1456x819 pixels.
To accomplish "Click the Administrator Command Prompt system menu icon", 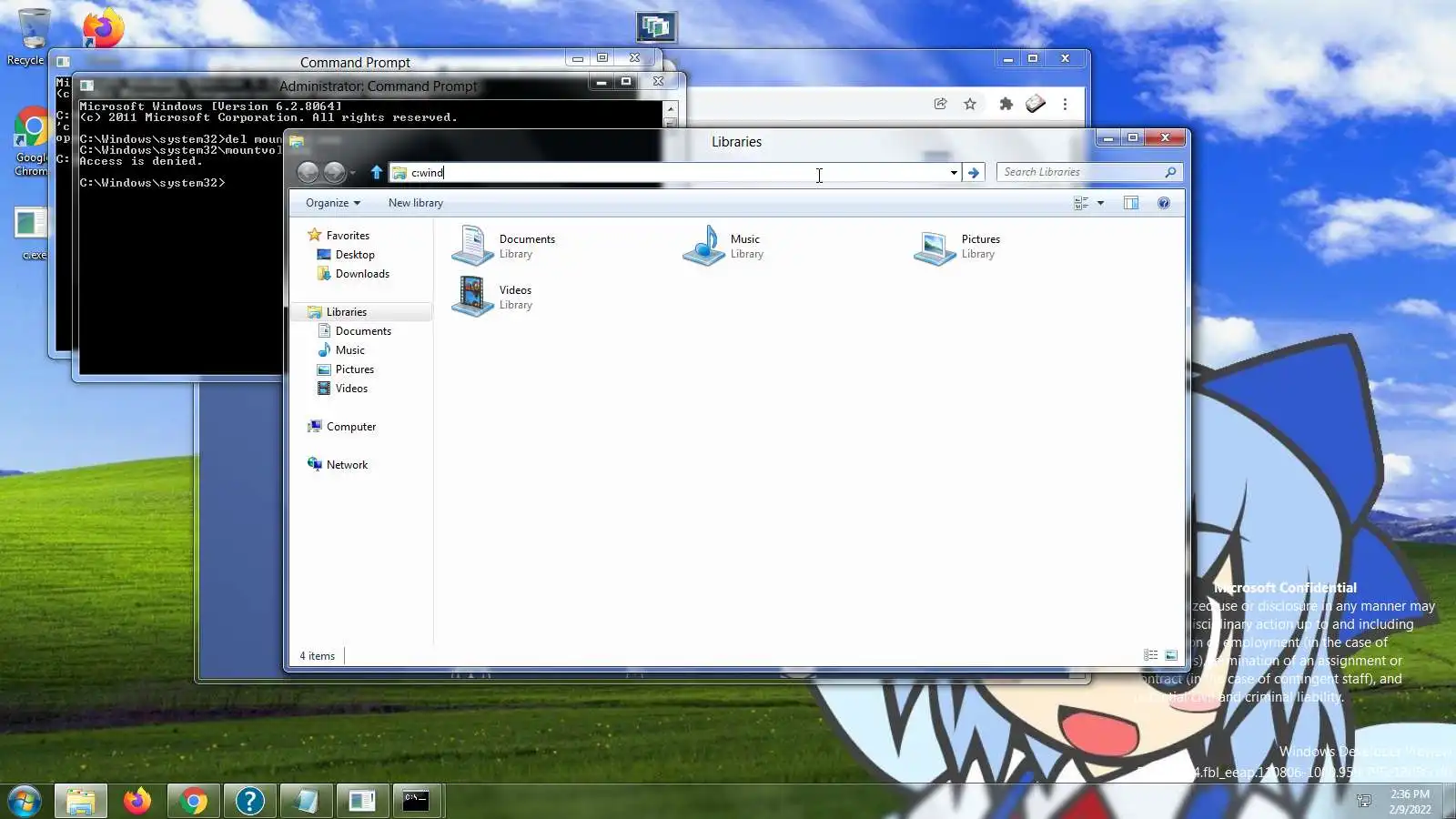I will click(x=86, y=86).
